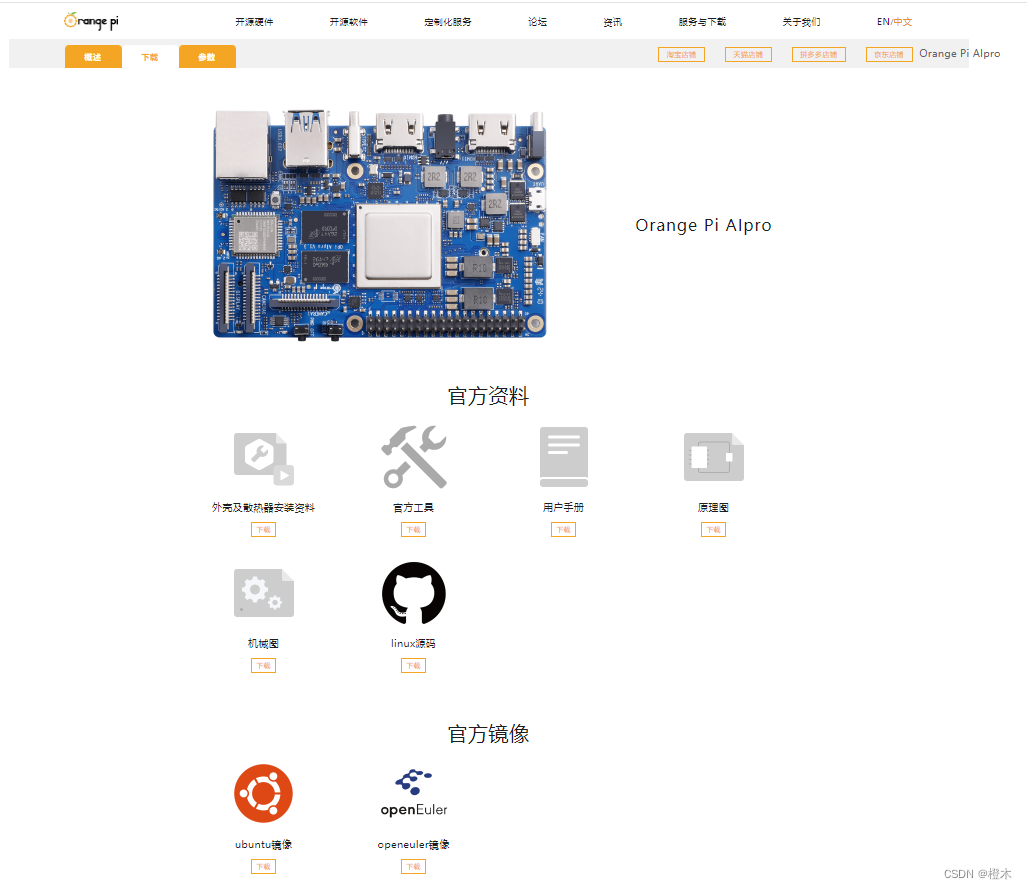This screenshot has width=1027, height=889.
Task: Click the gear icon above 机械图
Action: pos(262,592)
